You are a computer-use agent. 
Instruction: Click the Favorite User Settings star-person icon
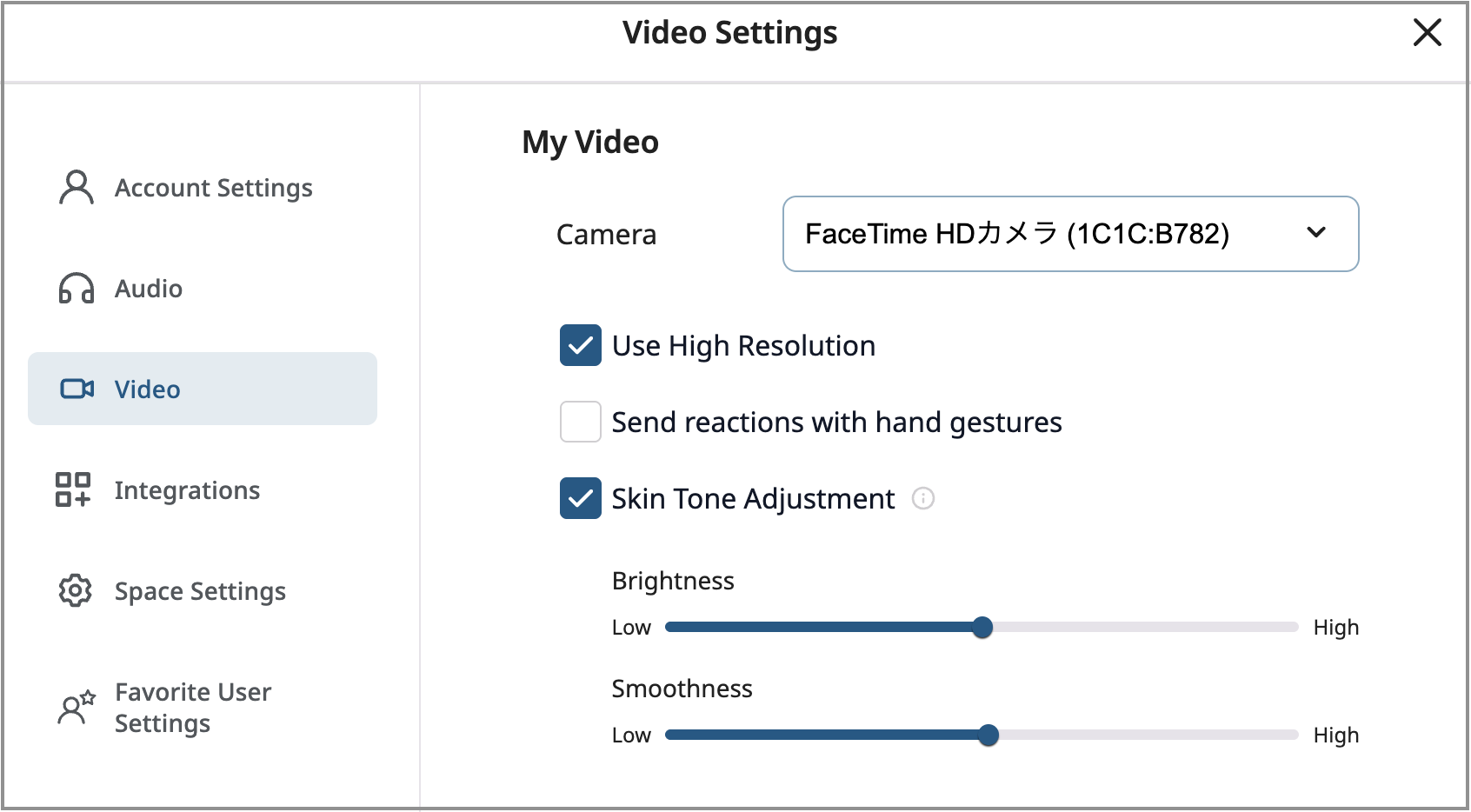pyautogui.click(x=77, y=708)
